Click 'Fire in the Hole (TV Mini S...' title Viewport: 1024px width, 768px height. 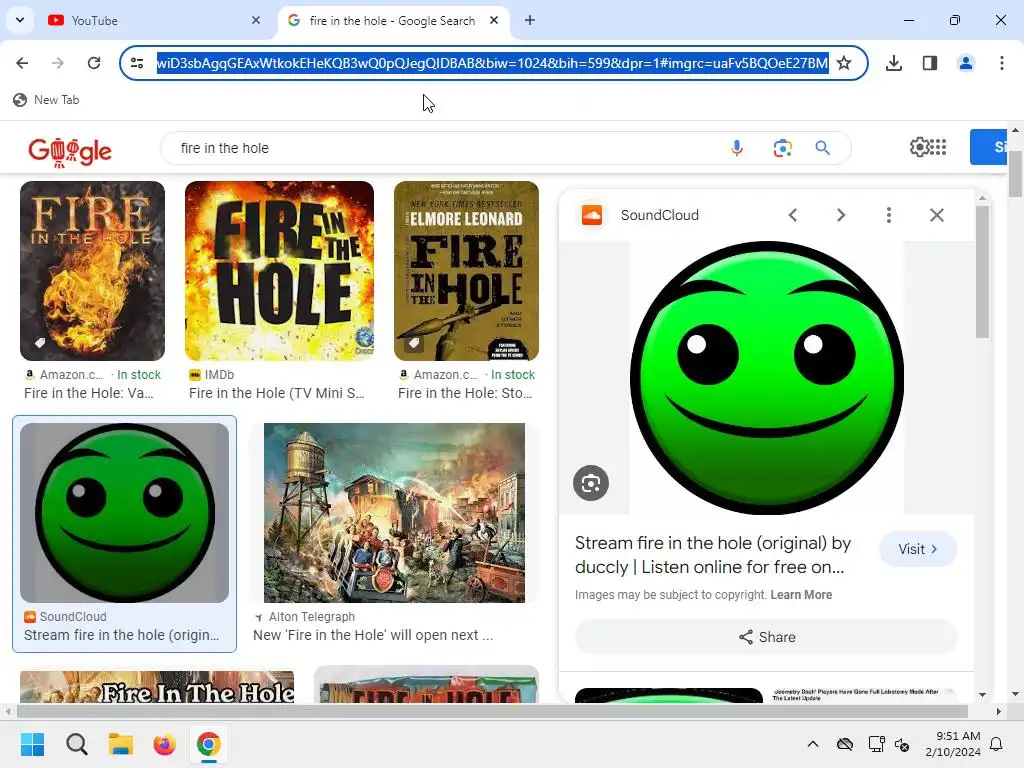(x=277, y=393)
